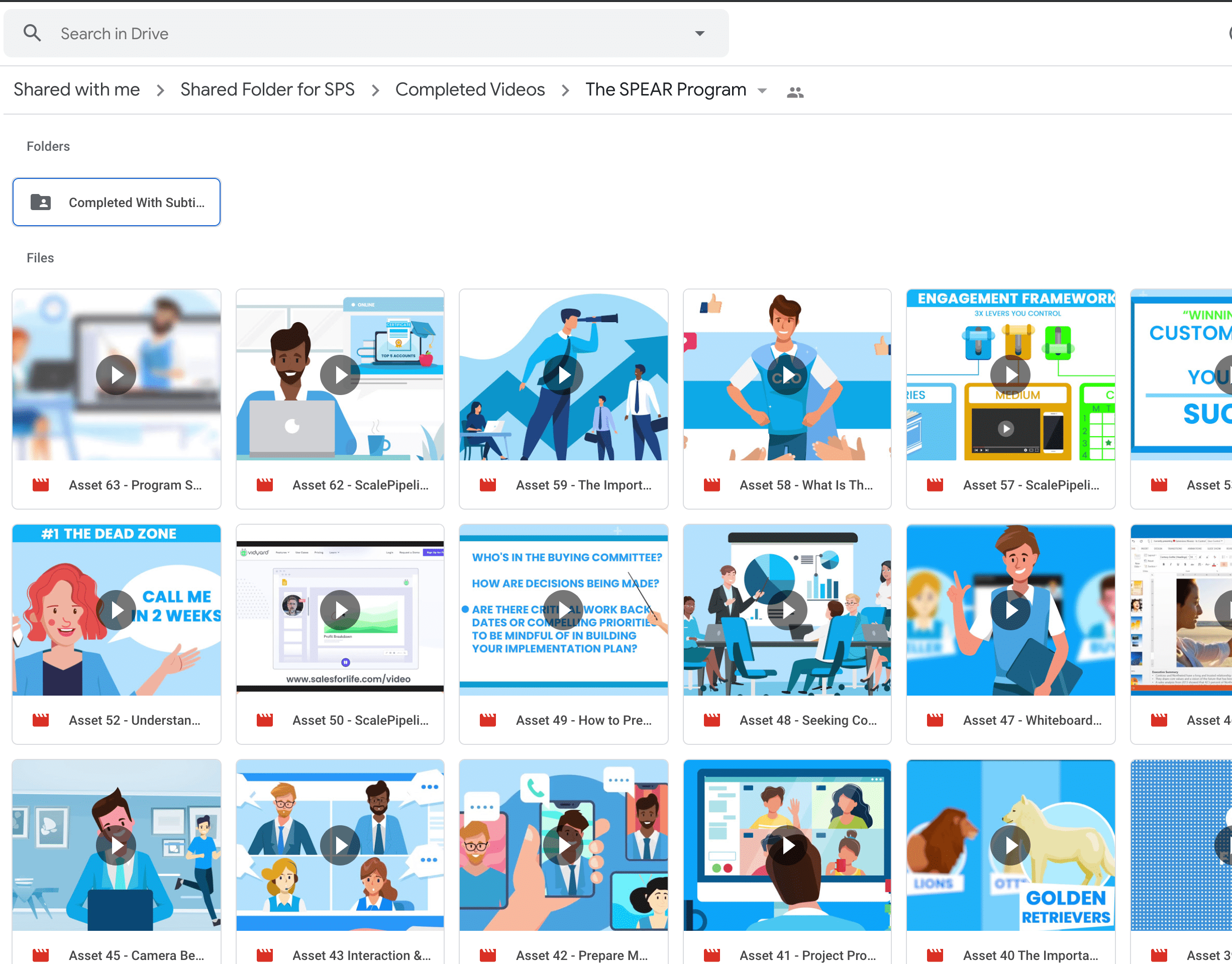
Task: Open Engagement Framework Asset 57 thumbnail
Action: (x=1010, y=375)
